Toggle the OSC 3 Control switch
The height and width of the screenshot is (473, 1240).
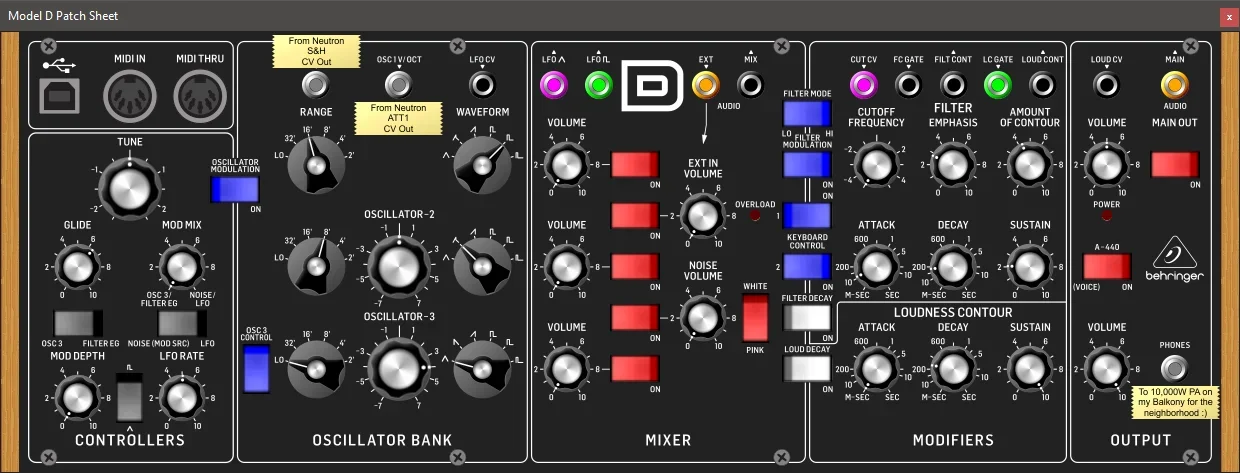point(257,368)
